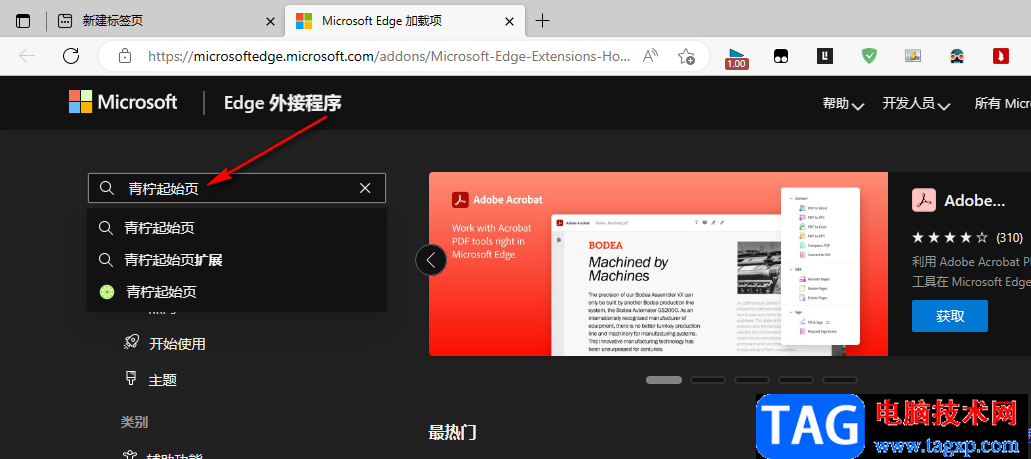Screen dimensions: 1031x459
Task: Click the search box with 青柠起始页
Action: click(x=237, y=188)
